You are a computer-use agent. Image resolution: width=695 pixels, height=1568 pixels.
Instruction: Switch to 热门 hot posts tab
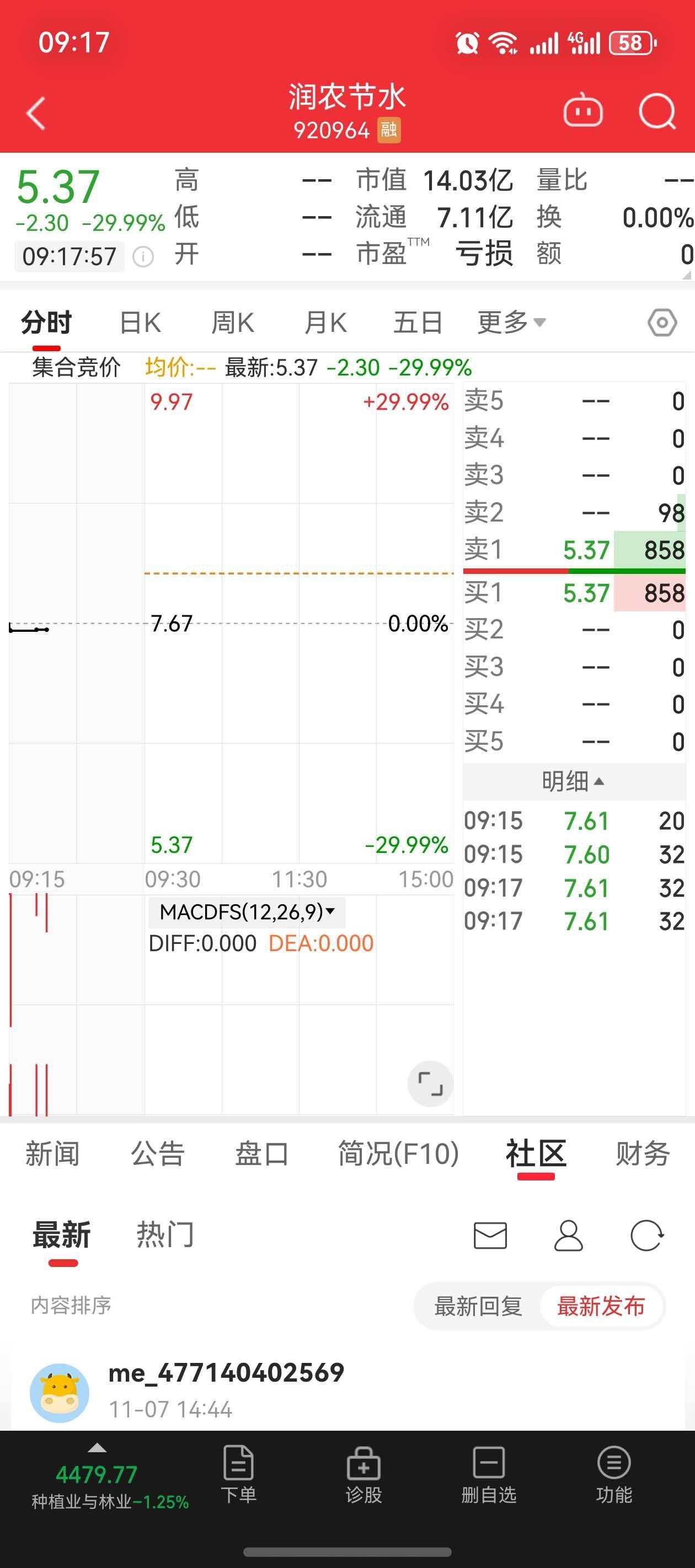tap(164, 1235)
